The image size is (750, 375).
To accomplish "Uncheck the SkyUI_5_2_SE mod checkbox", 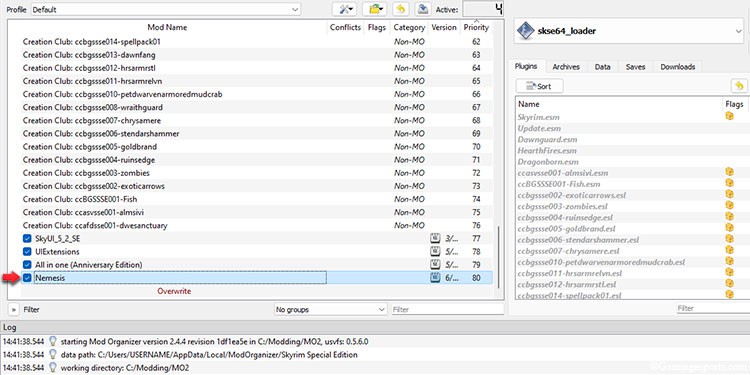I will [27, 238].
